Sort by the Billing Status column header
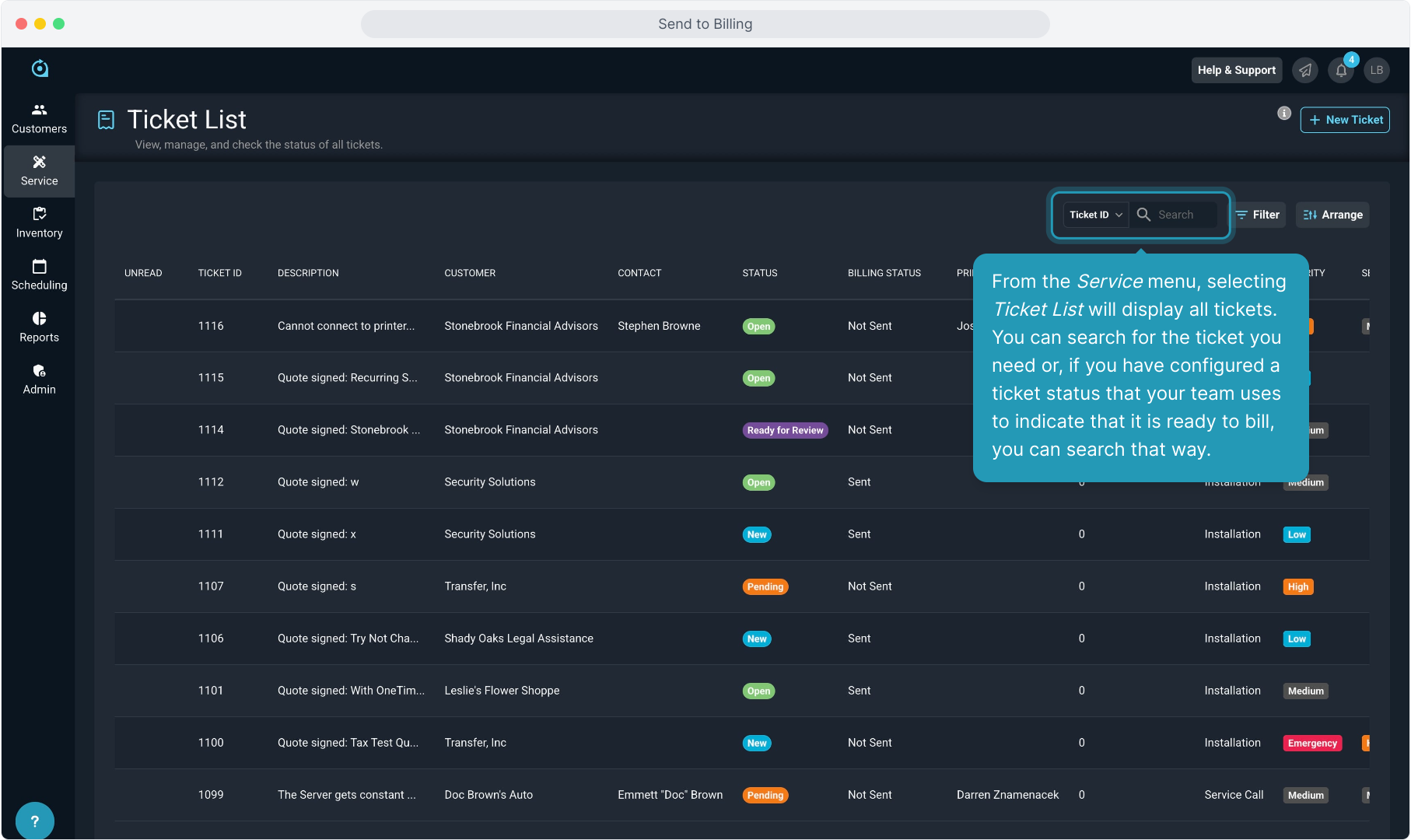The width and height of the screenshot is (1411, 840). tap(884, 273)
